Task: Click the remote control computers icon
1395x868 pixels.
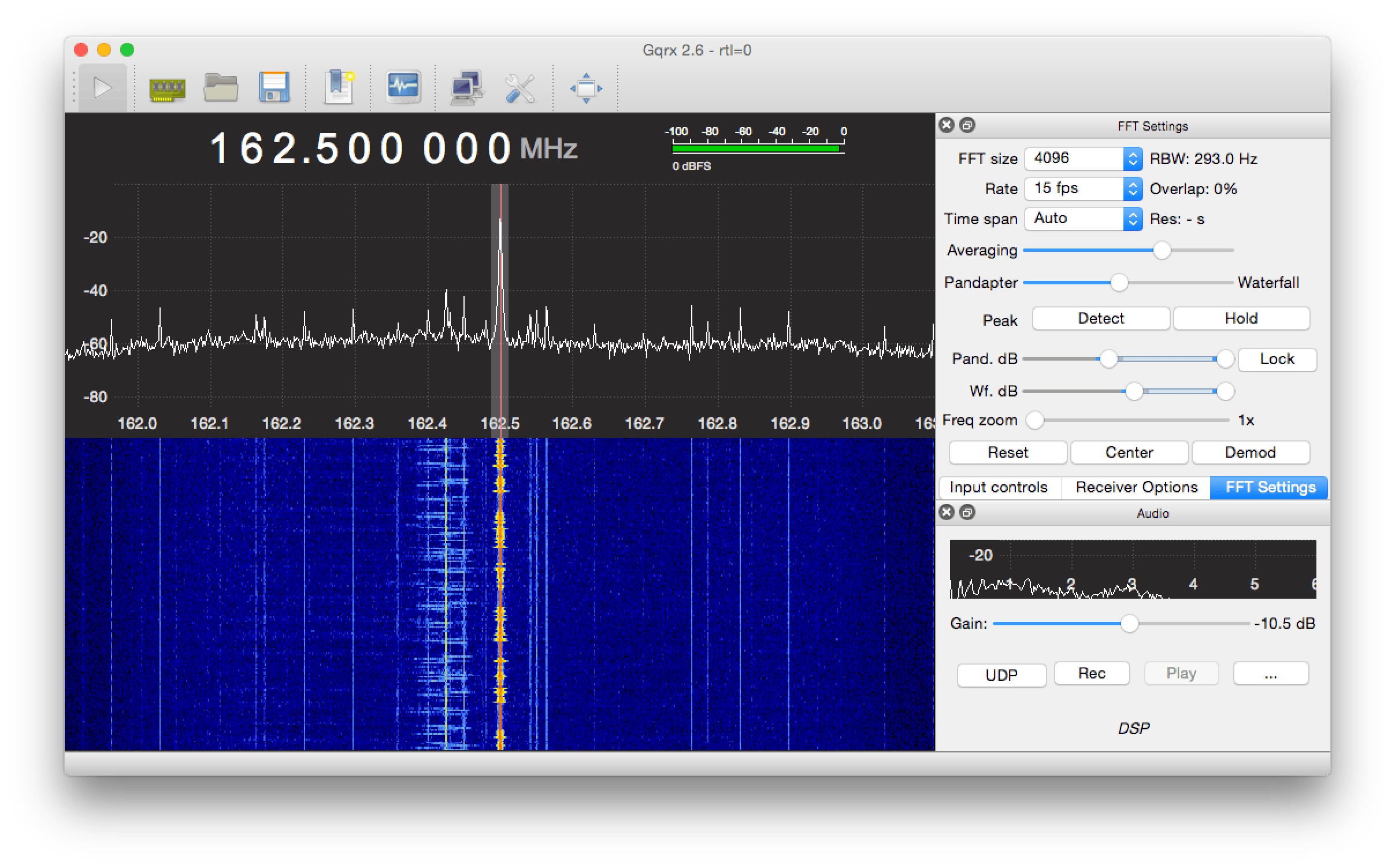Action: 466,88
